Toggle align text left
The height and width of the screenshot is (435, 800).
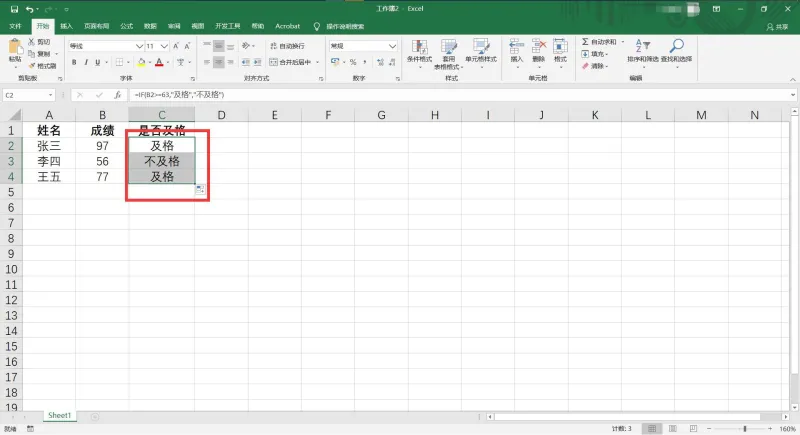pyautogui.click(x=207, y=62)
